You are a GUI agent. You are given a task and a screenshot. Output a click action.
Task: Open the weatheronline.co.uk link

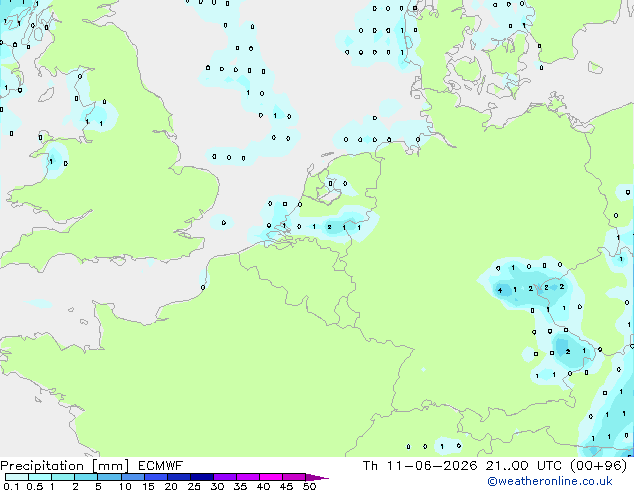(x=549, y=481)
